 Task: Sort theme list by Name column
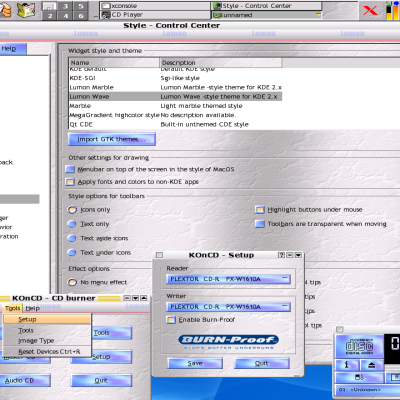pyautogui.click(x=114, y=63)
